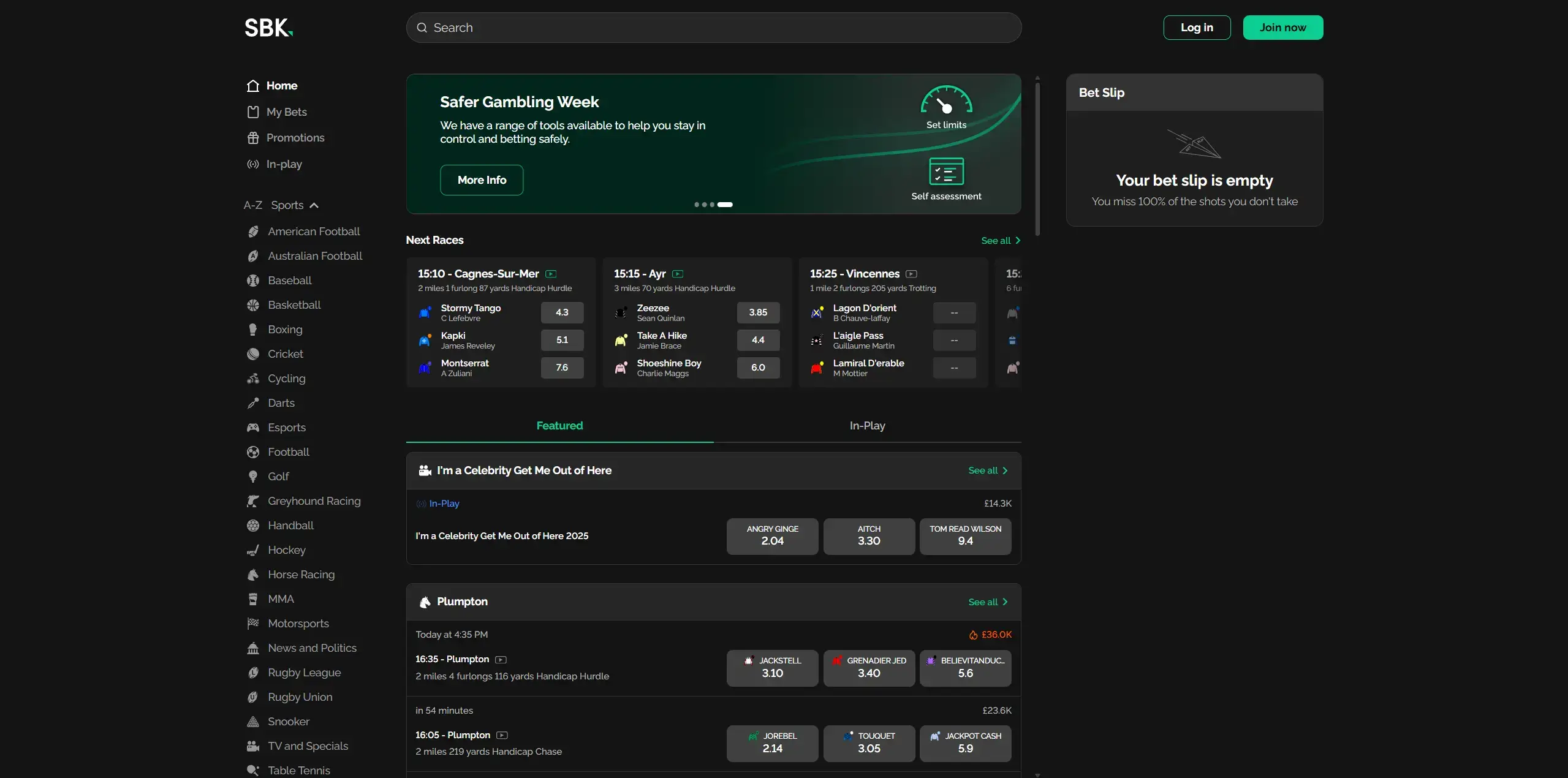
Task: Open Set limits gauge icon
Action: (946, 100)
